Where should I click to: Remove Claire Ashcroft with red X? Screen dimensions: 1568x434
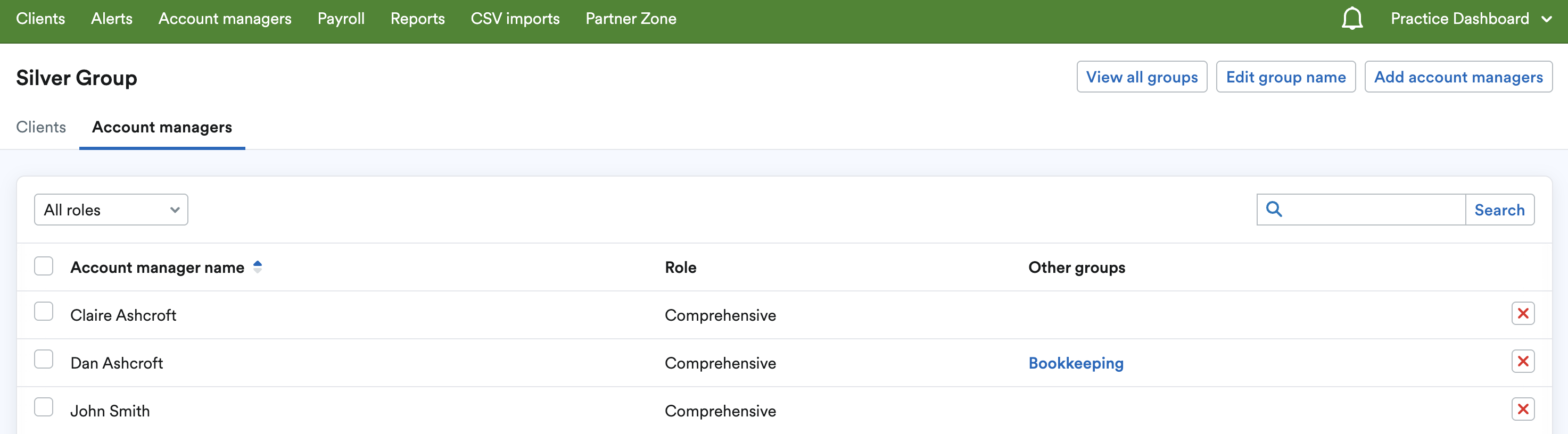click(x=1523, y=314)
